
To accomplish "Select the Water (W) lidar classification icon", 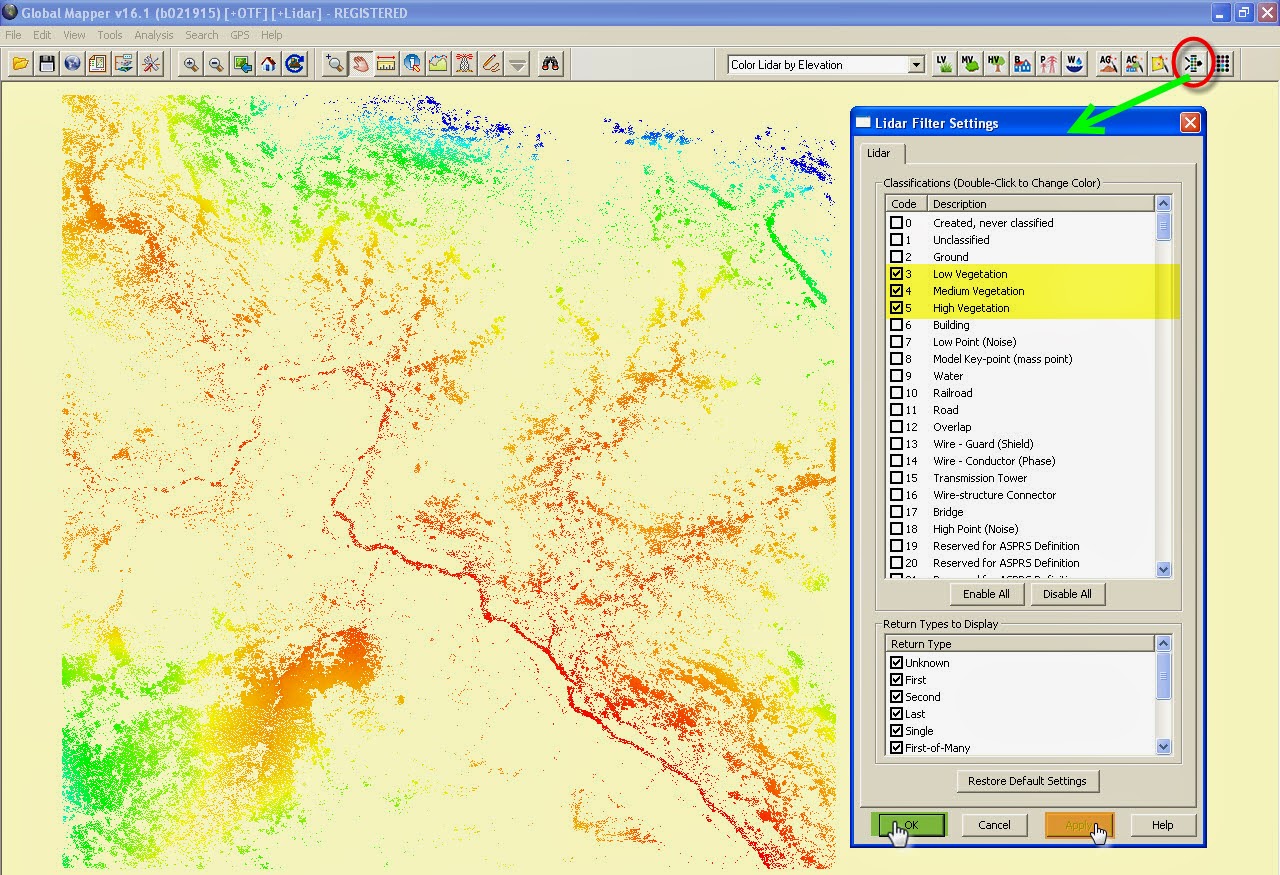I will point(1073,63).
